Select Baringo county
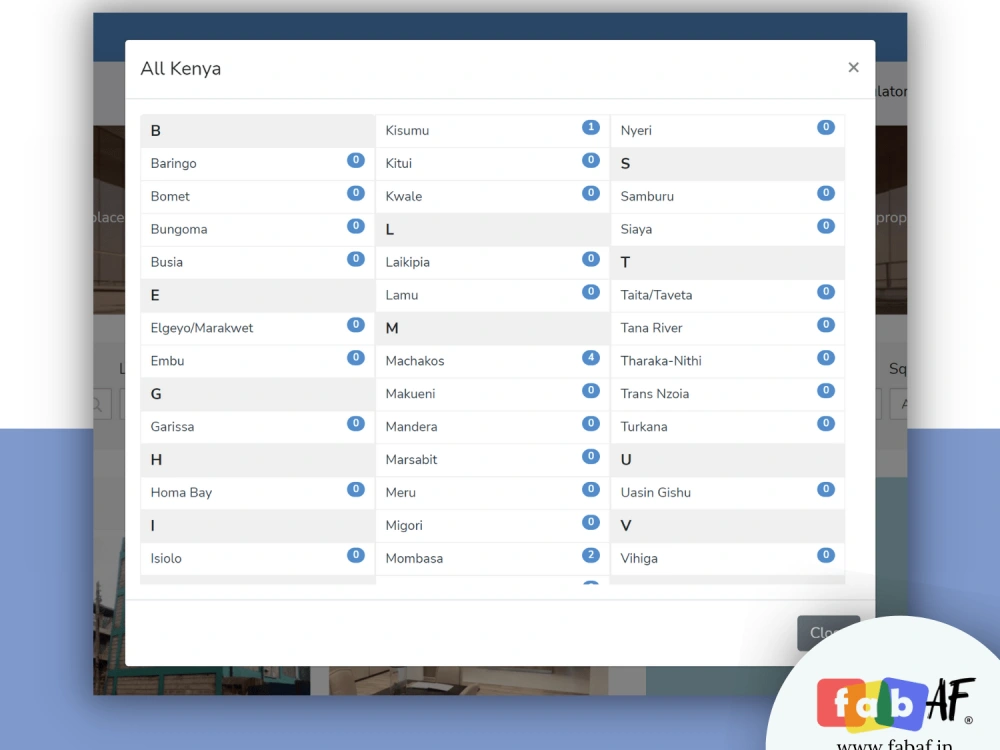1000x750 pixels. tap(258, 163)
